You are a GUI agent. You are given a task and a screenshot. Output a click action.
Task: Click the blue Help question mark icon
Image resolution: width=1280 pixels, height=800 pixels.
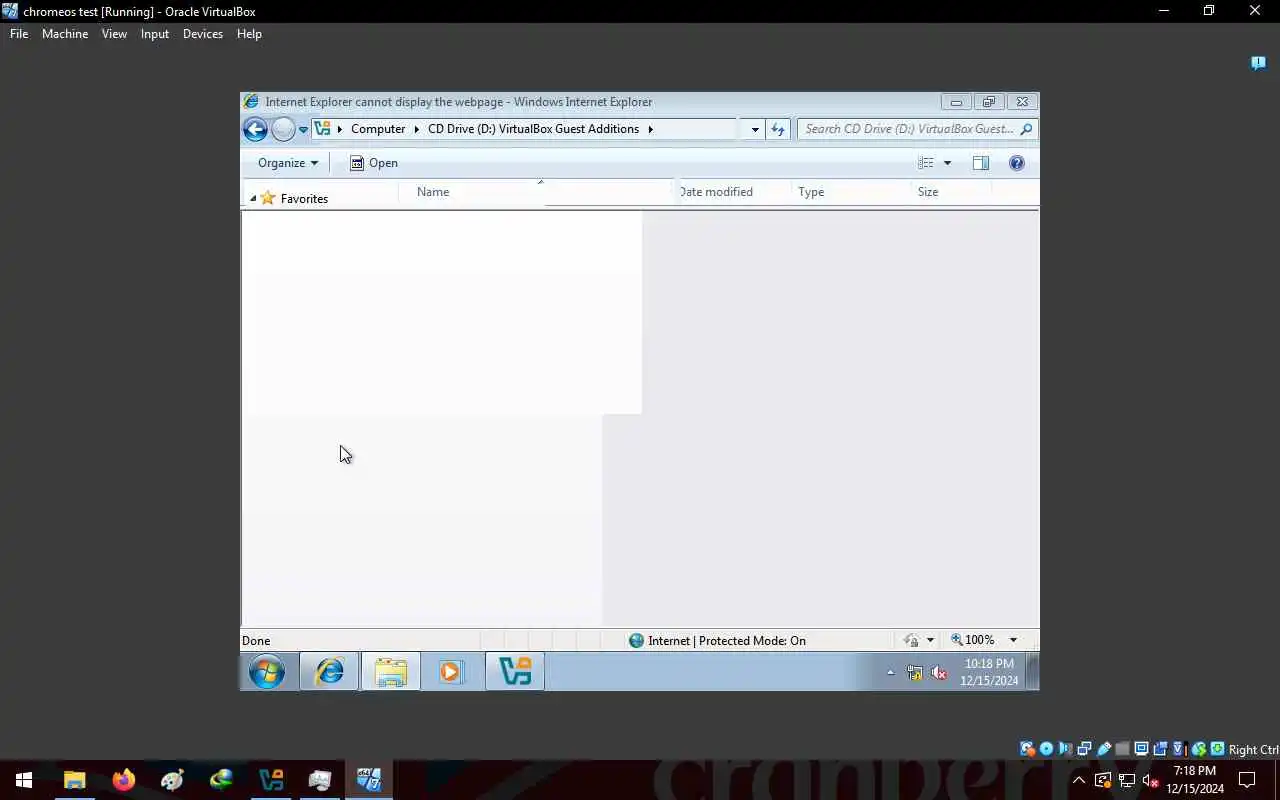click(1017, 163)
